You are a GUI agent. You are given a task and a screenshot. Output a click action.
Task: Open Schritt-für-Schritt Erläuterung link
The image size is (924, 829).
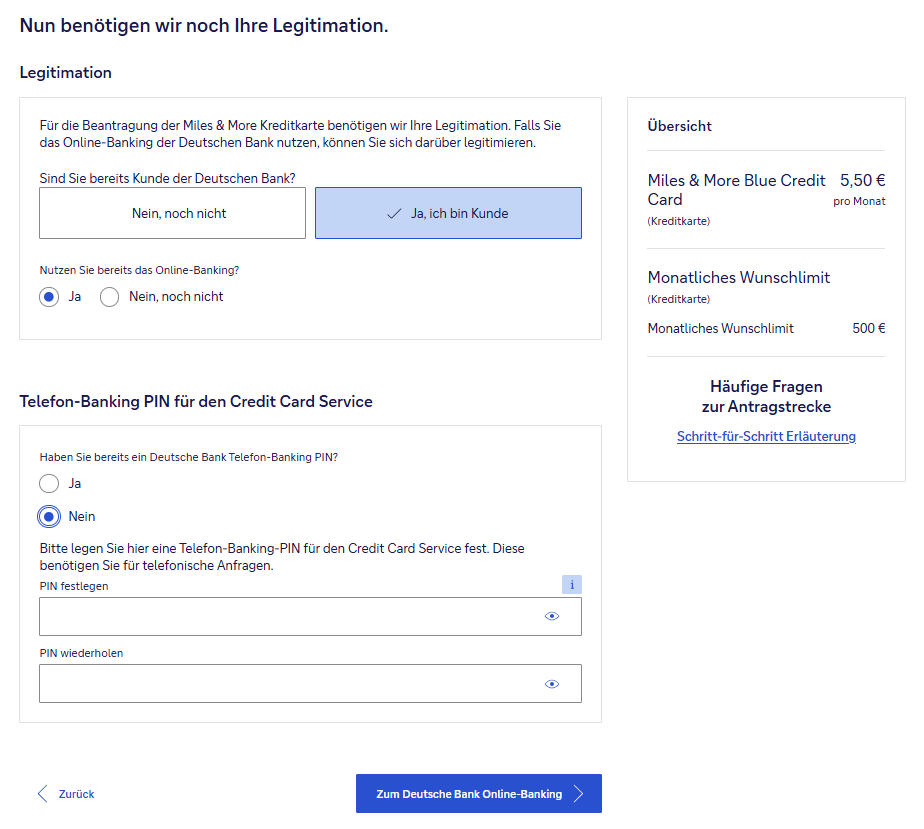click(766, 436)
